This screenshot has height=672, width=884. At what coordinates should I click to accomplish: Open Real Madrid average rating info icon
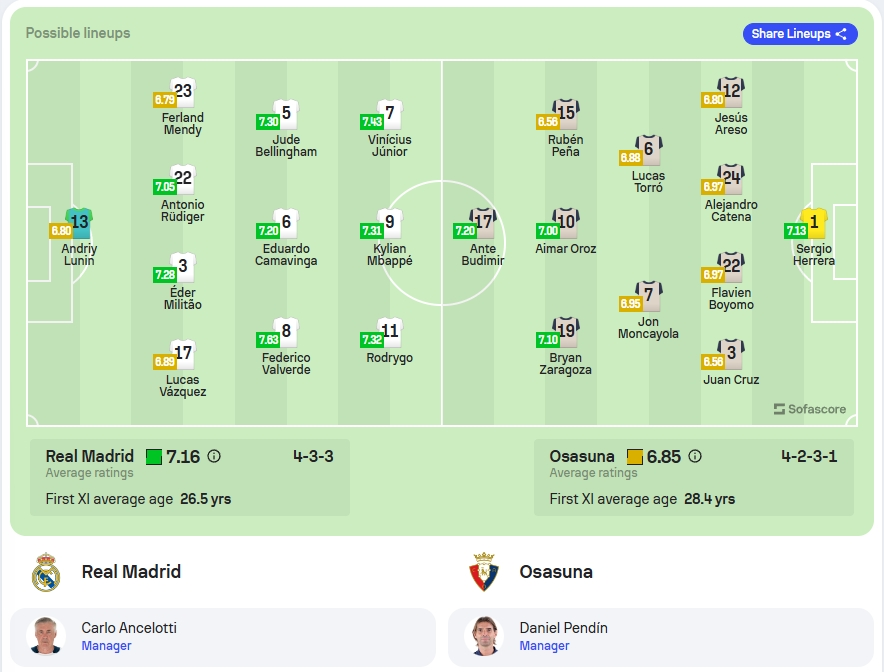click(x=214, y=456)
